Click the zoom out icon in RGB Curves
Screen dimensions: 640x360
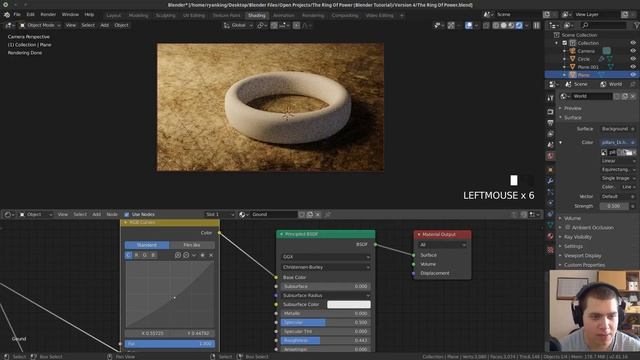pyautogui.click(x=186, y=255)
